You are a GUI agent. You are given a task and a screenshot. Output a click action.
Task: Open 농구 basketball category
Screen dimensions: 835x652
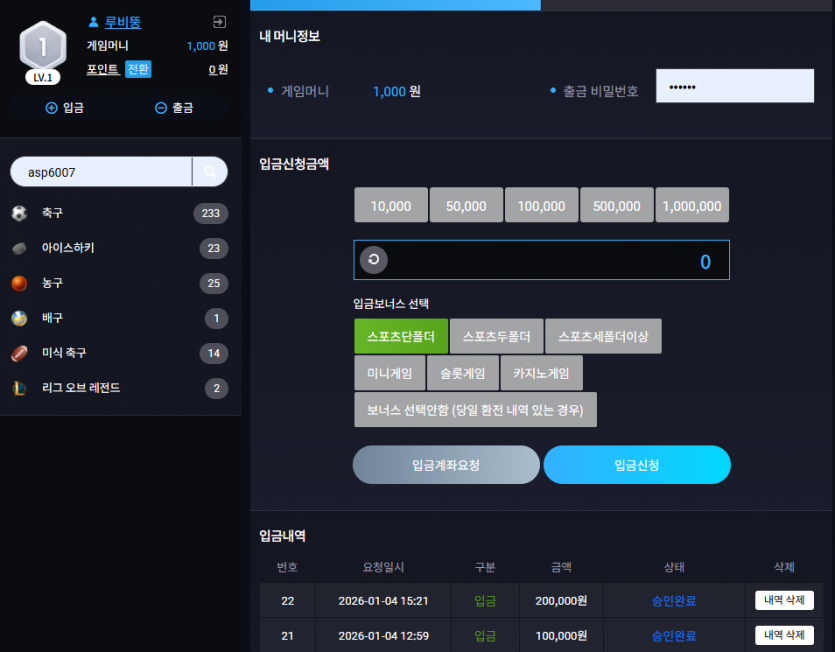[120, 283]
